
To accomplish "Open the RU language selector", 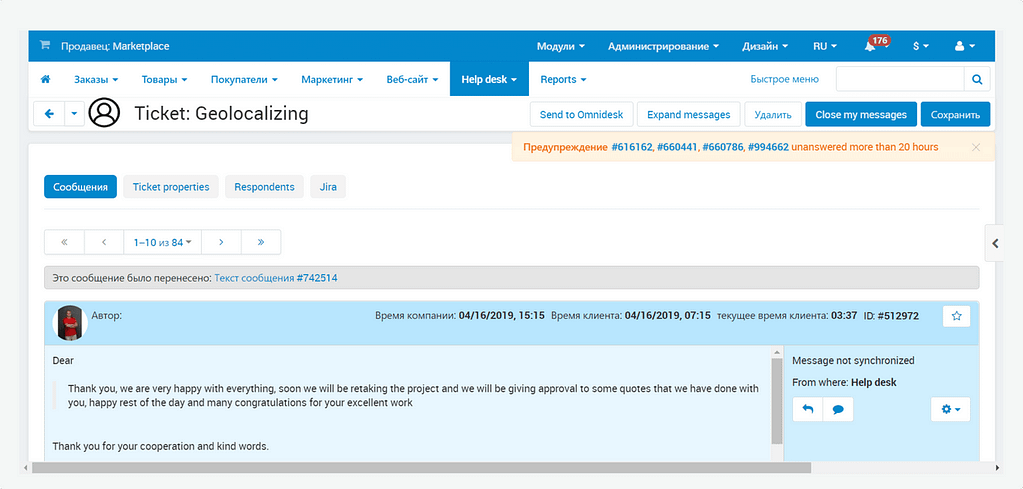I will (x=825, y=47).
